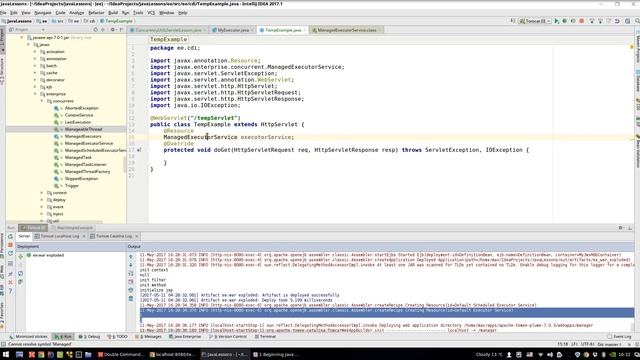Image resolution: width=640 pixels, height=360 pixels.
Task: Open the Navigate menu
Action: coord(42,13)
